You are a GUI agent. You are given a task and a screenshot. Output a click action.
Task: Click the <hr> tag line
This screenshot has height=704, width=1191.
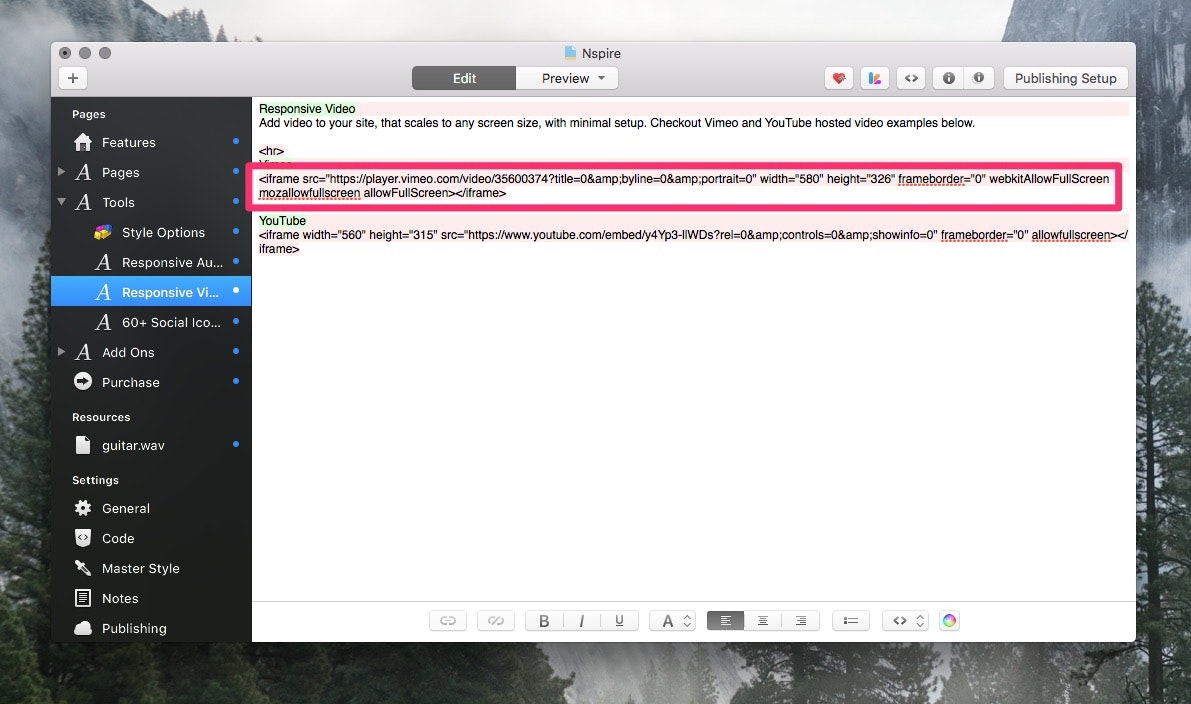271,151
